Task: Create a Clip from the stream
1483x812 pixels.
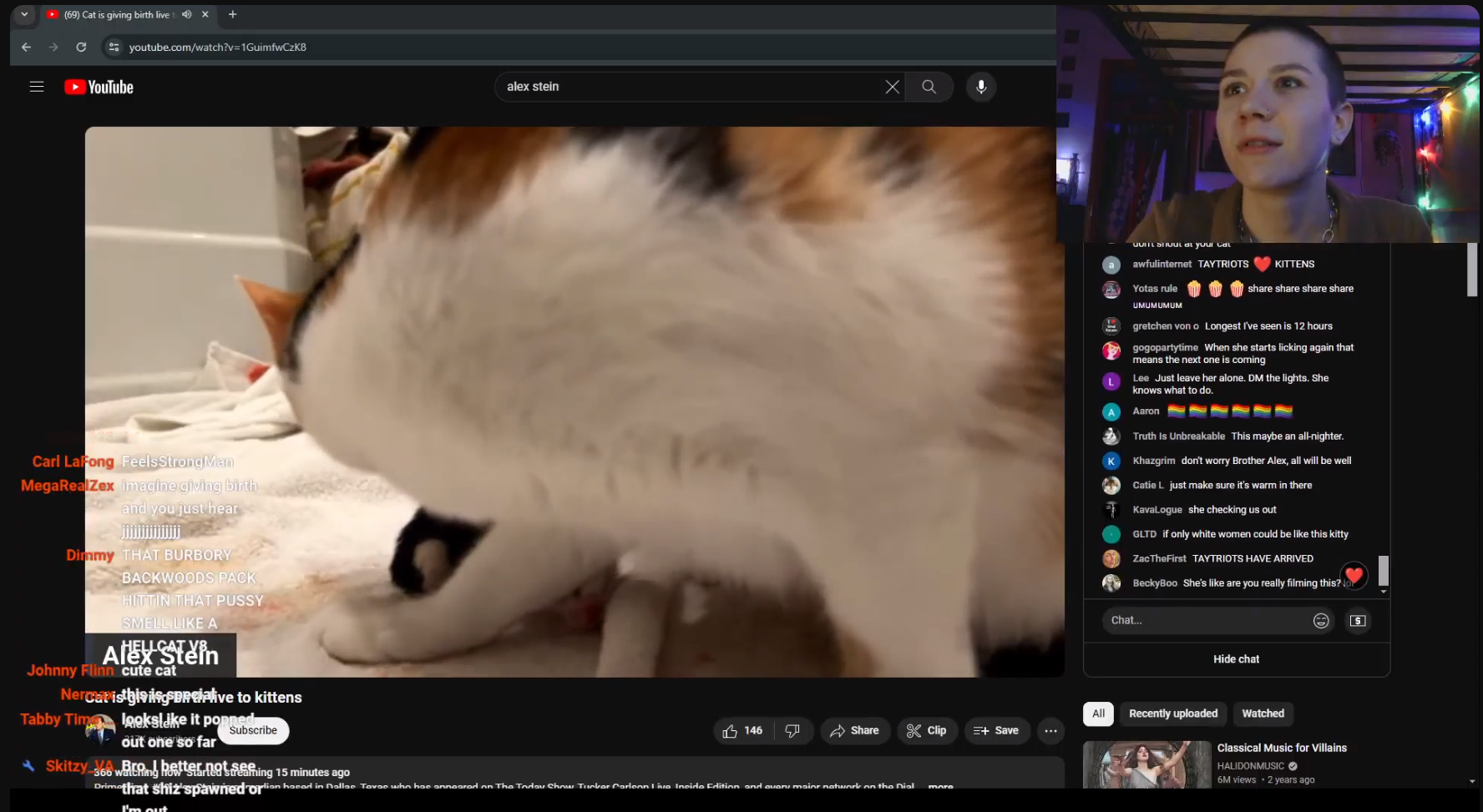Action: [x=927, y=731]
